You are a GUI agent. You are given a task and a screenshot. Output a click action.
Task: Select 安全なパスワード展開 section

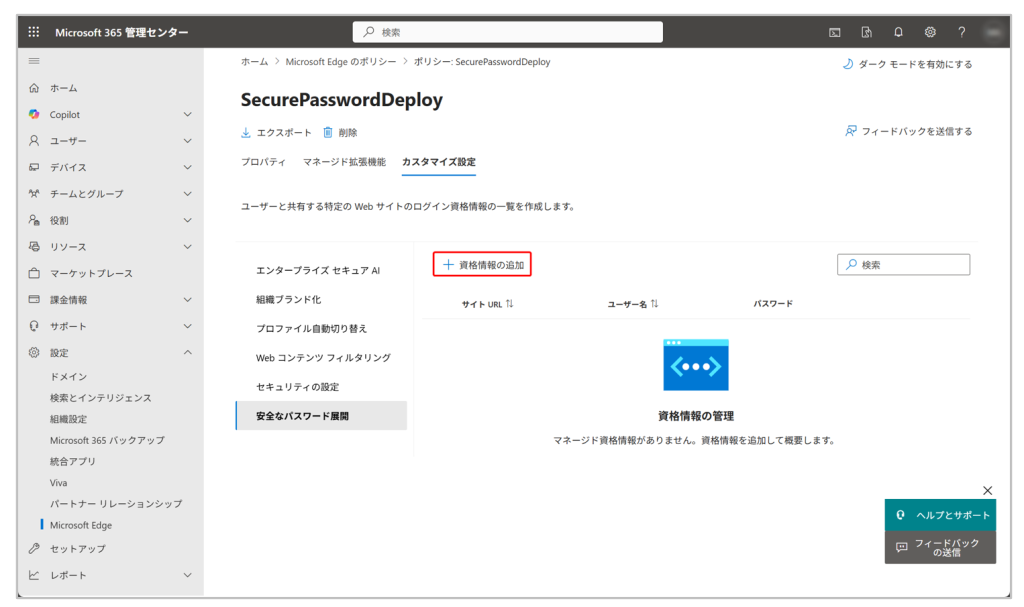(321, 416)
